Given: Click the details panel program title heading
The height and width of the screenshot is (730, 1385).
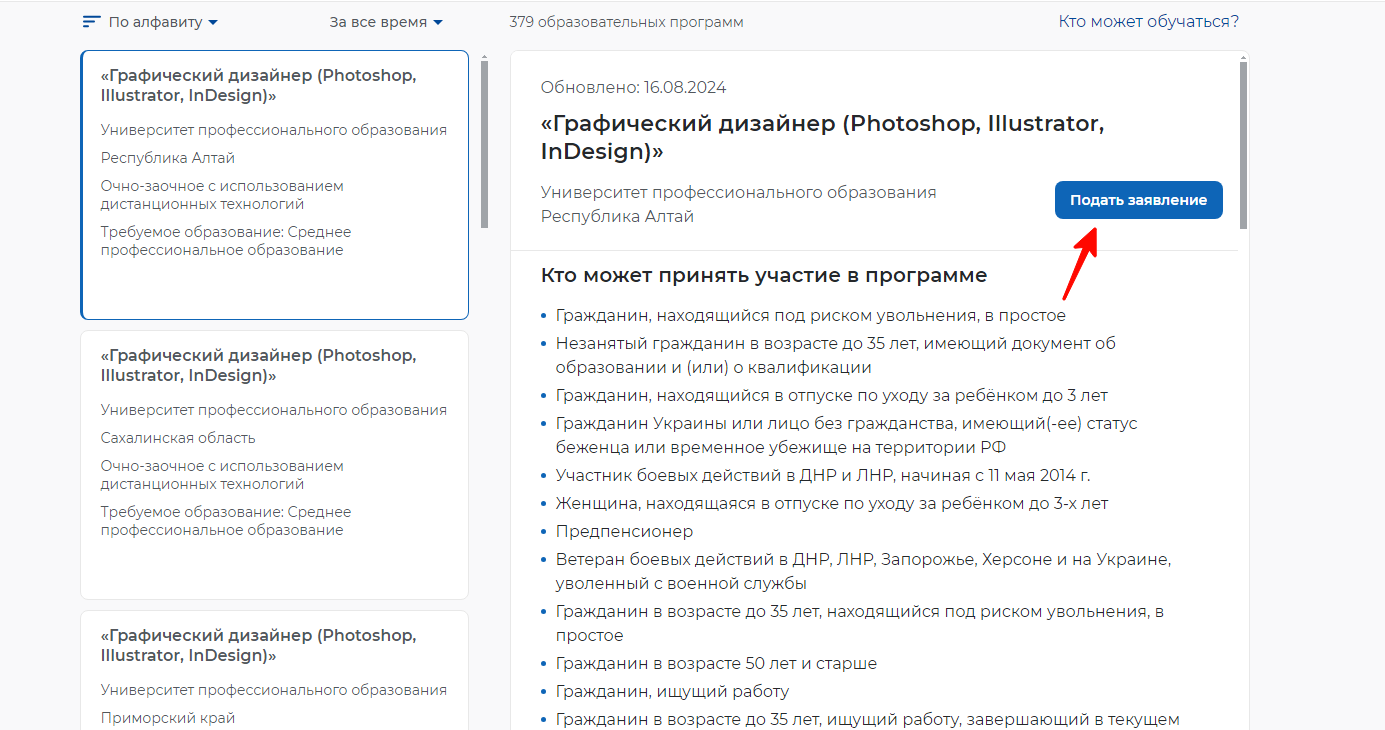Looking at the screenshot, I should [x=822, y=138].
